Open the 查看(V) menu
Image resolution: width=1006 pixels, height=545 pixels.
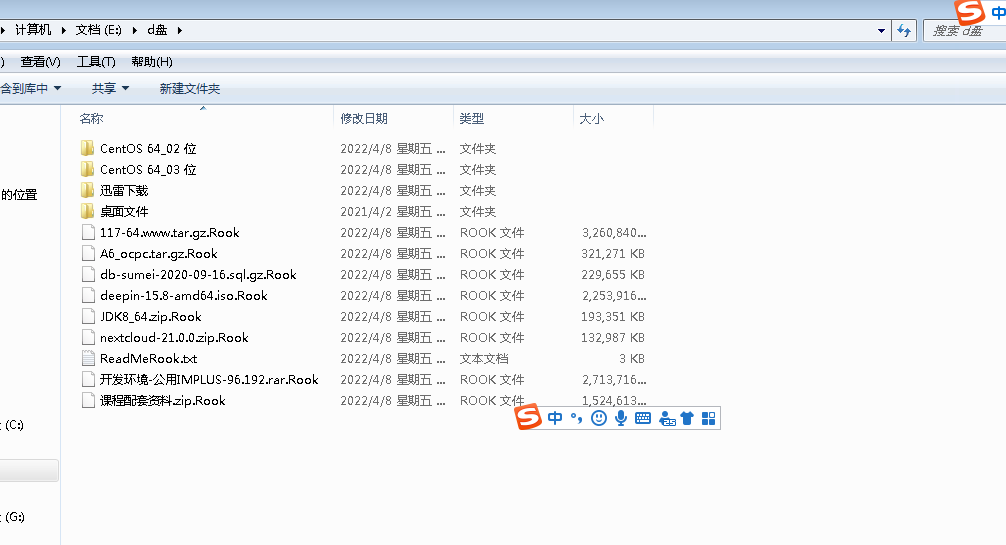[40, 62]
